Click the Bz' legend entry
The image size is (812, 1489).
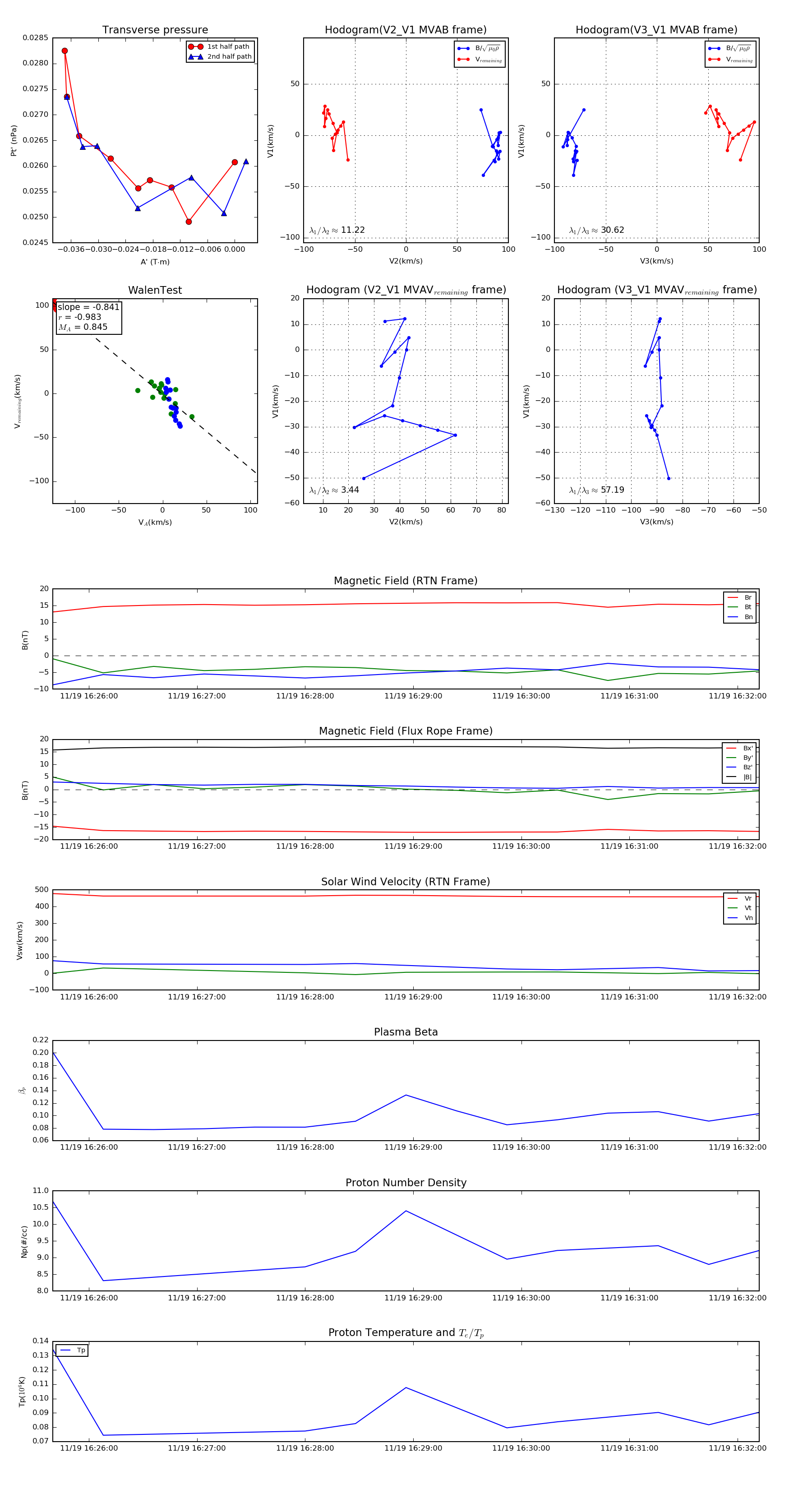click(x=739, y=767)
